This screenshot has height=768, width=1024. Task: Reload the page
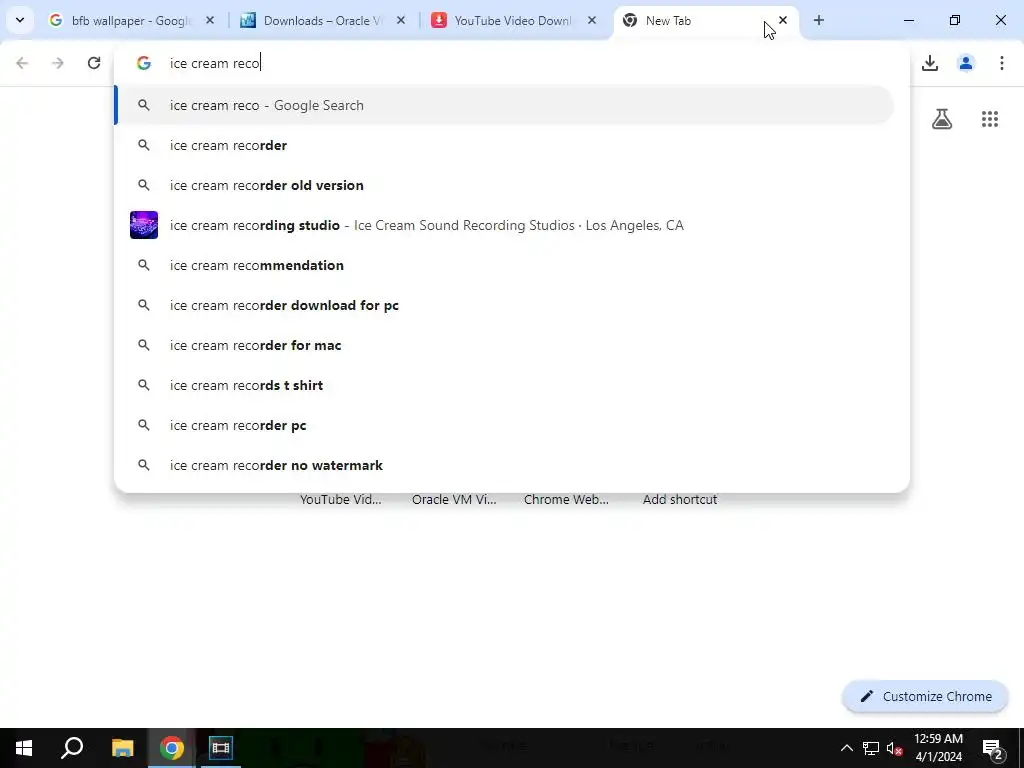[94, 63]
